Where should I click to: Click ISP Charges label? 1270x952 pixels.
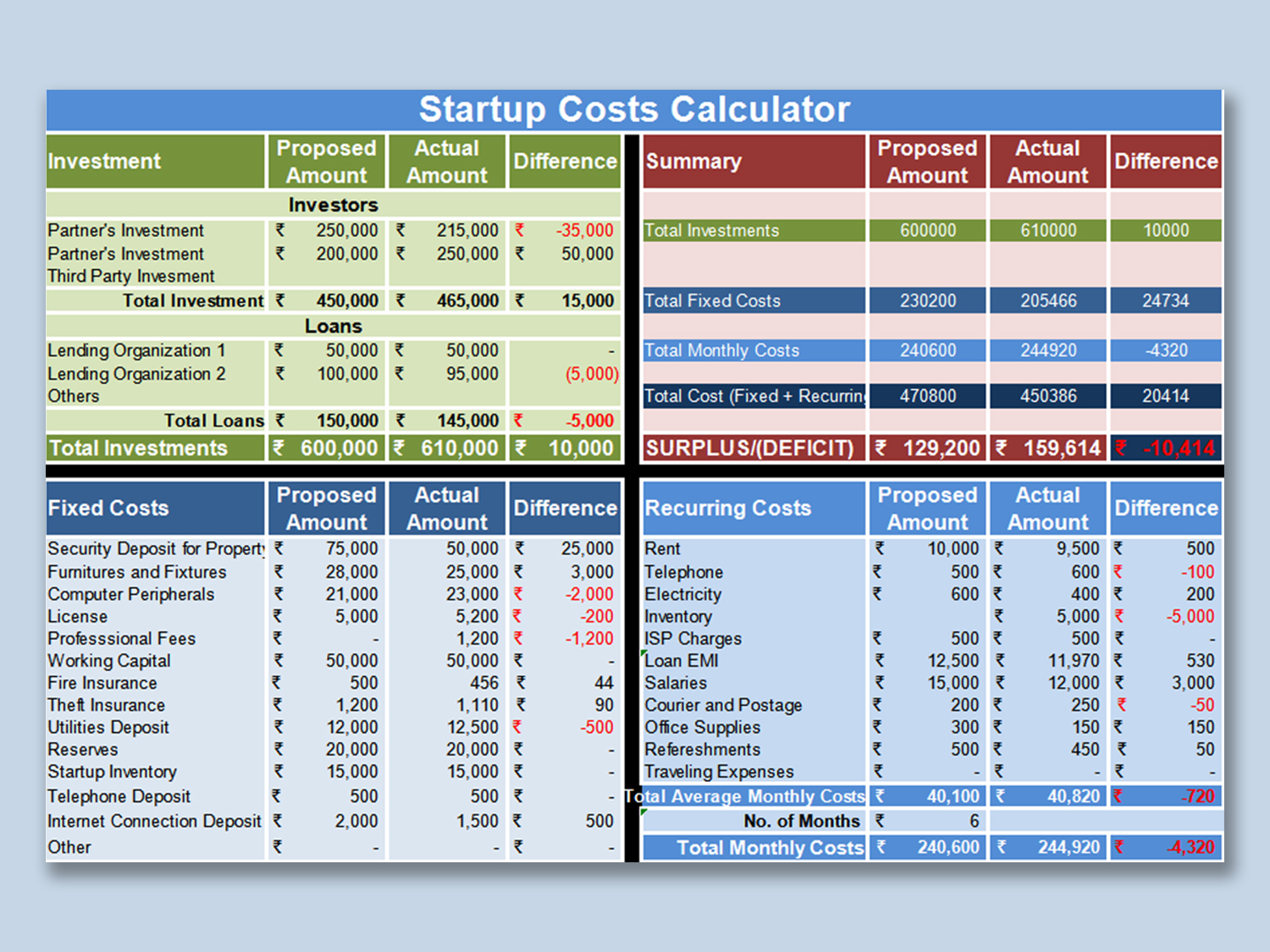693,638
